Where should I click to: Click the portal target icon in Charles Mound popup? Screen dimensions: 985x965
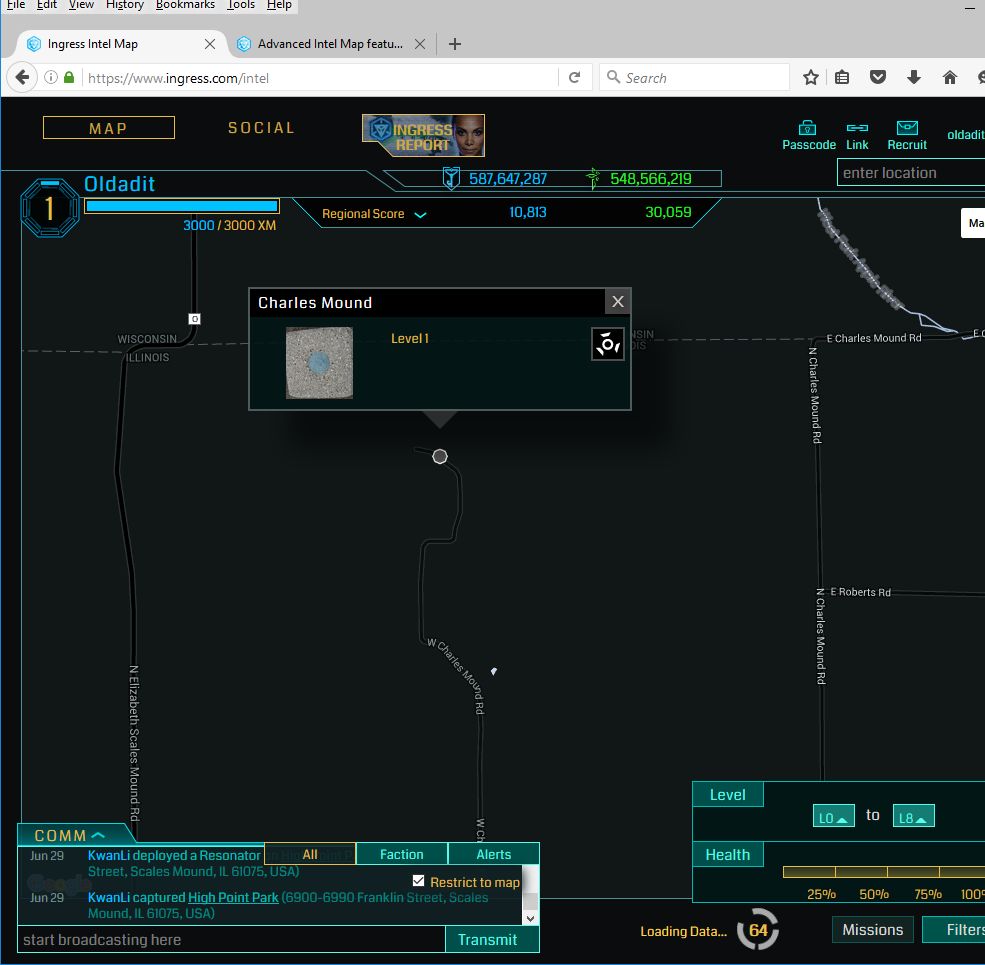(607, 343)
